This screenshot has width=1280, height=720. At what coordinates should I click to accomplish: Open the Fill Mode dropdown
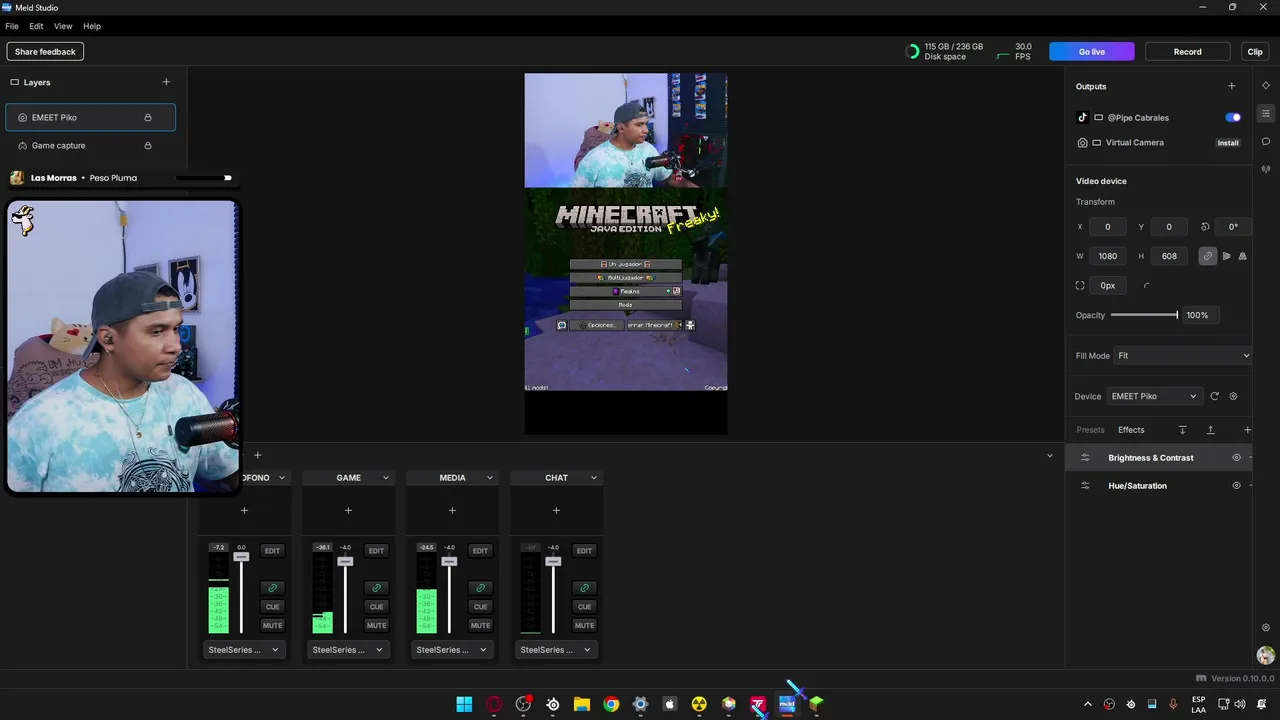[x=1183, y=356]
